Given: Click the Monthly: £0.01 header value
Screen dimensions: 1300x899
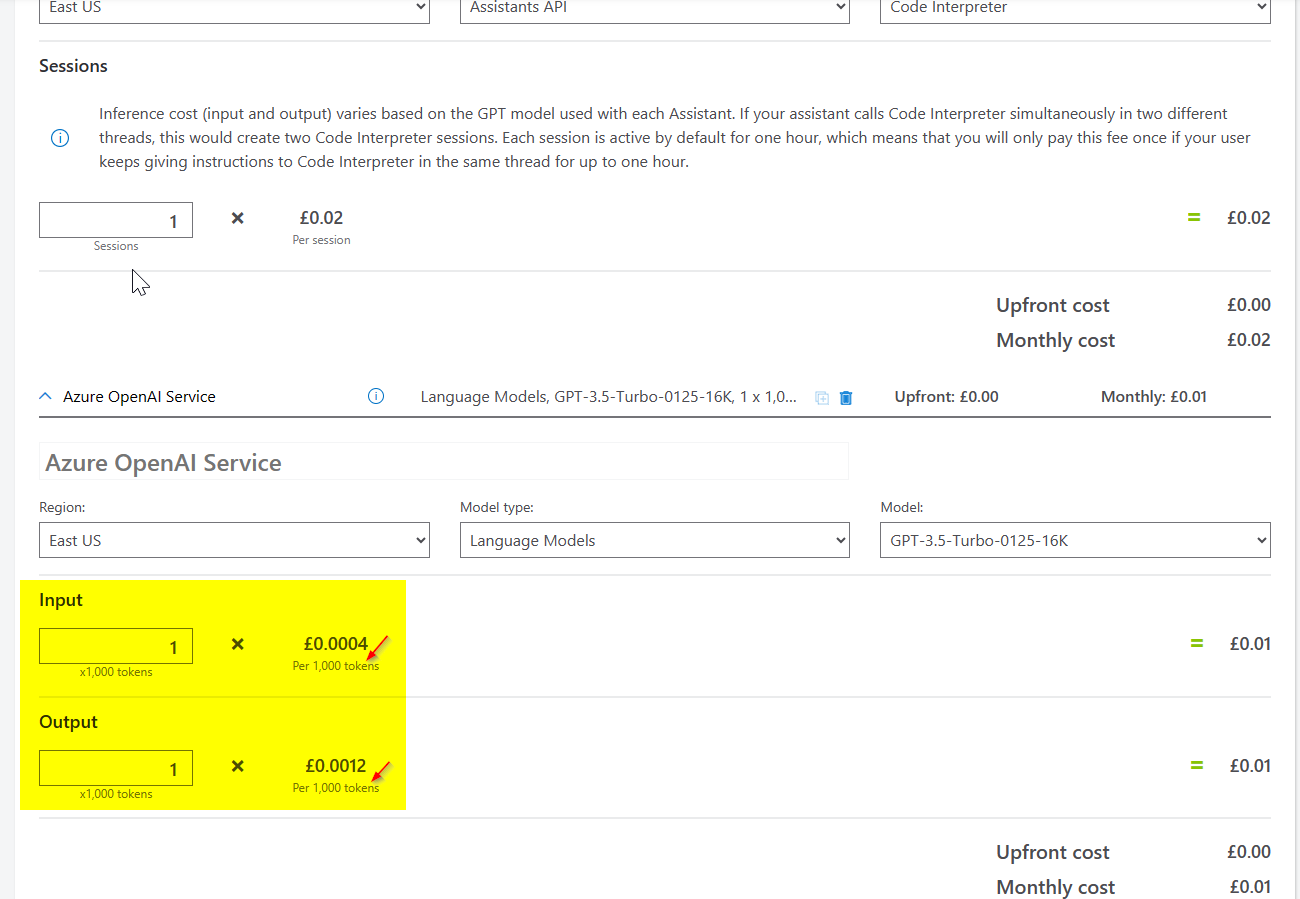Looking at the screenshot, I should pos(1154,396).
